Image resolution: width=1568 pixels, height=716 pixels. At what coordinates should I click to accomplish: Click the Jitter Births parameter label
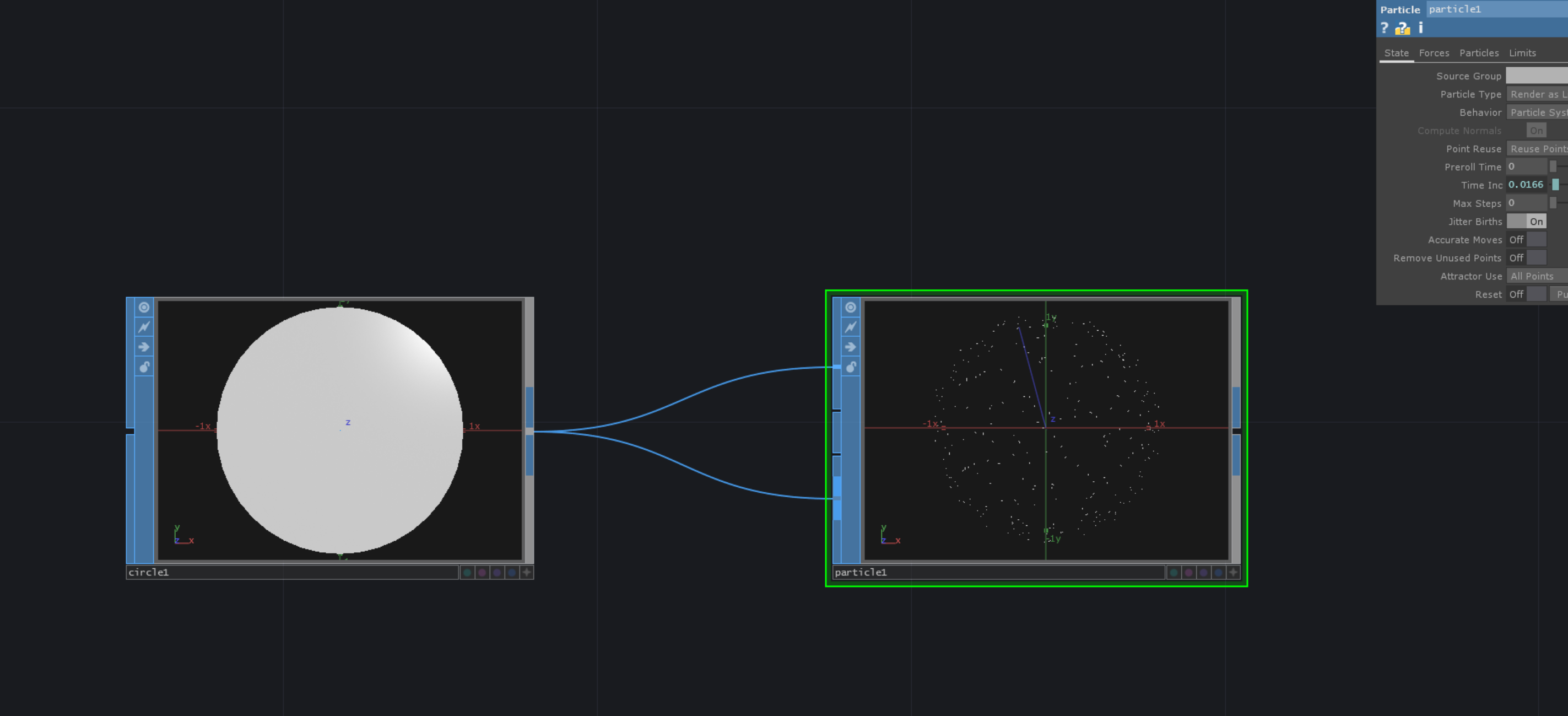1475,222
